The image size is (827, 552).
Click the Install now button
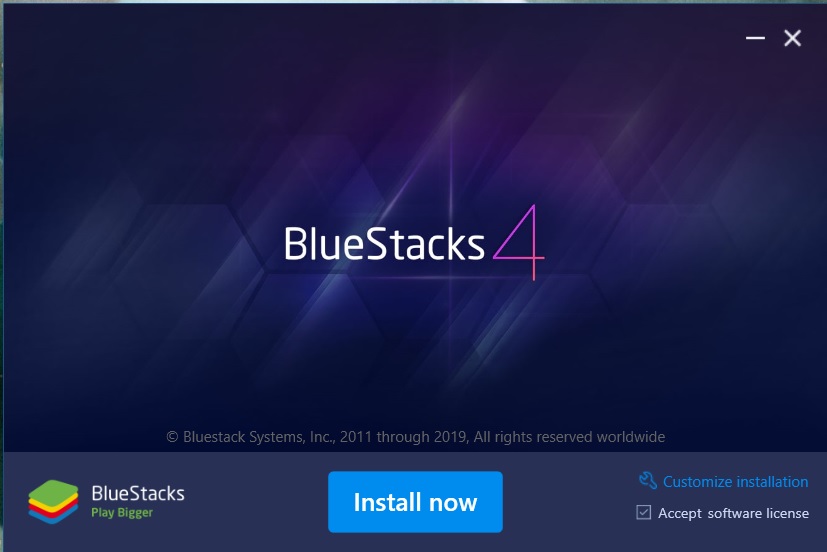(415, 501)
